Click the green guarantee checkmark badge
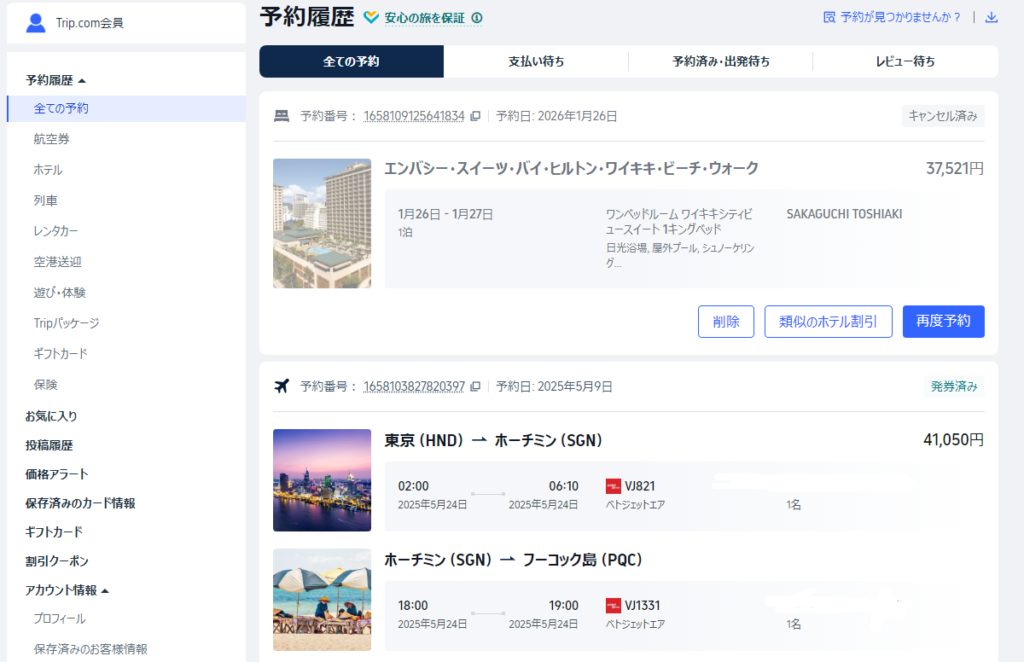This screenshot has height=662, width=1024. tap(372, 18)
